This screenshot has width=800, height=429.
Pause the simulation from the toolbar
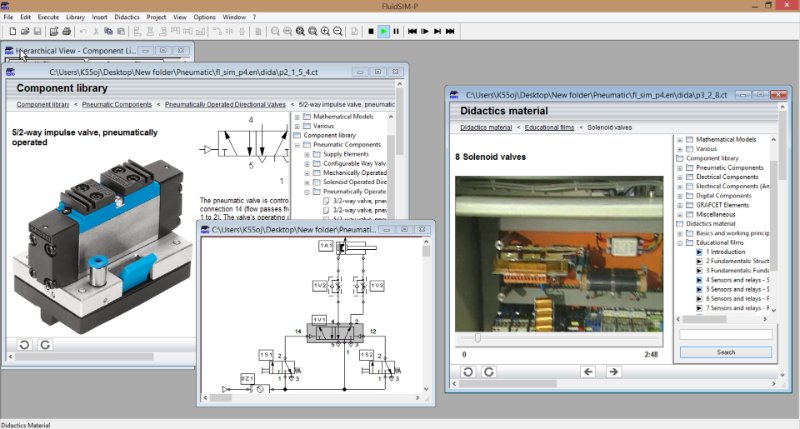click(x=396, y=32)
